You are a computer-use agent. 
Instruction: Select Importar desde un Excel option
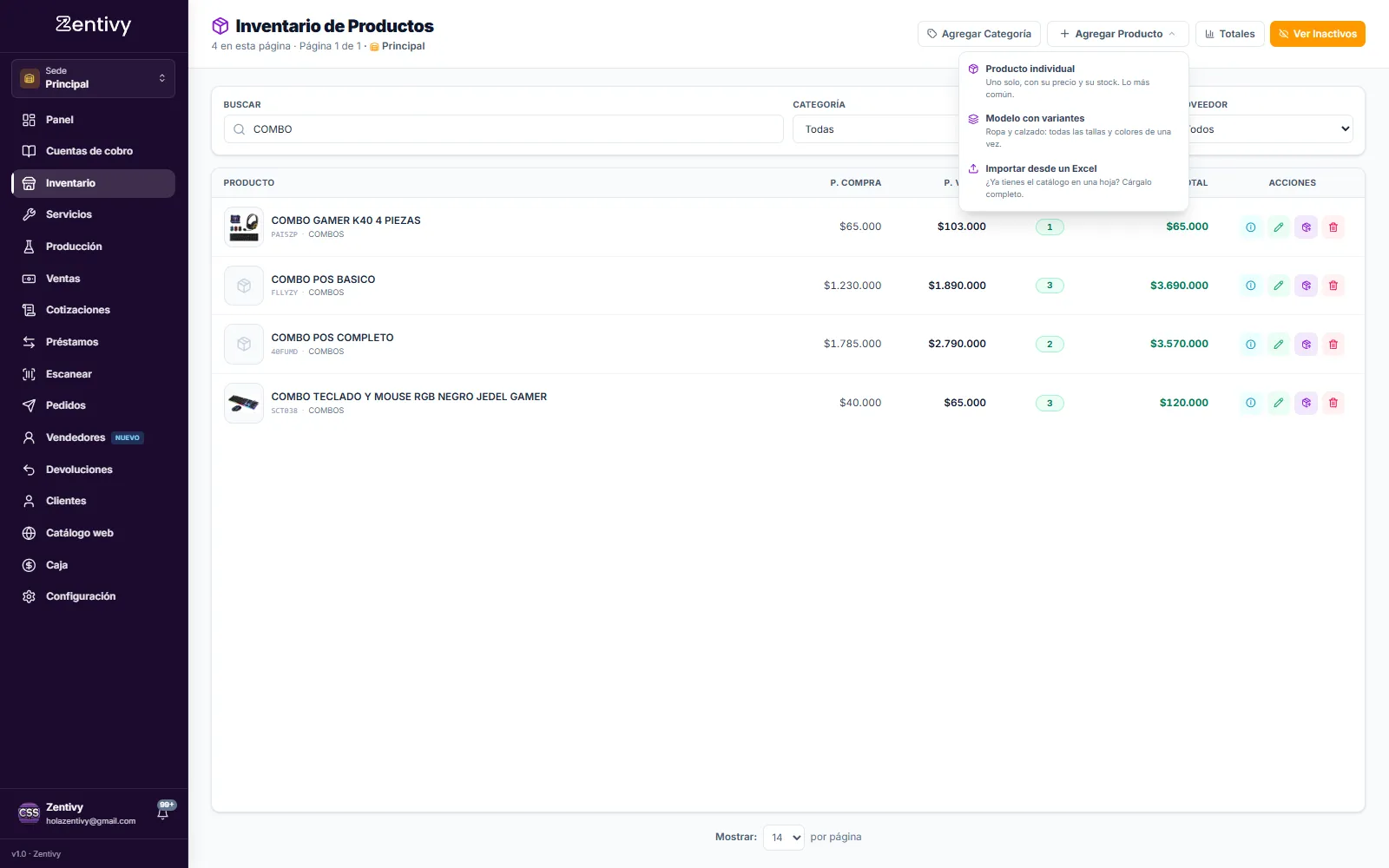[1073, 181]
